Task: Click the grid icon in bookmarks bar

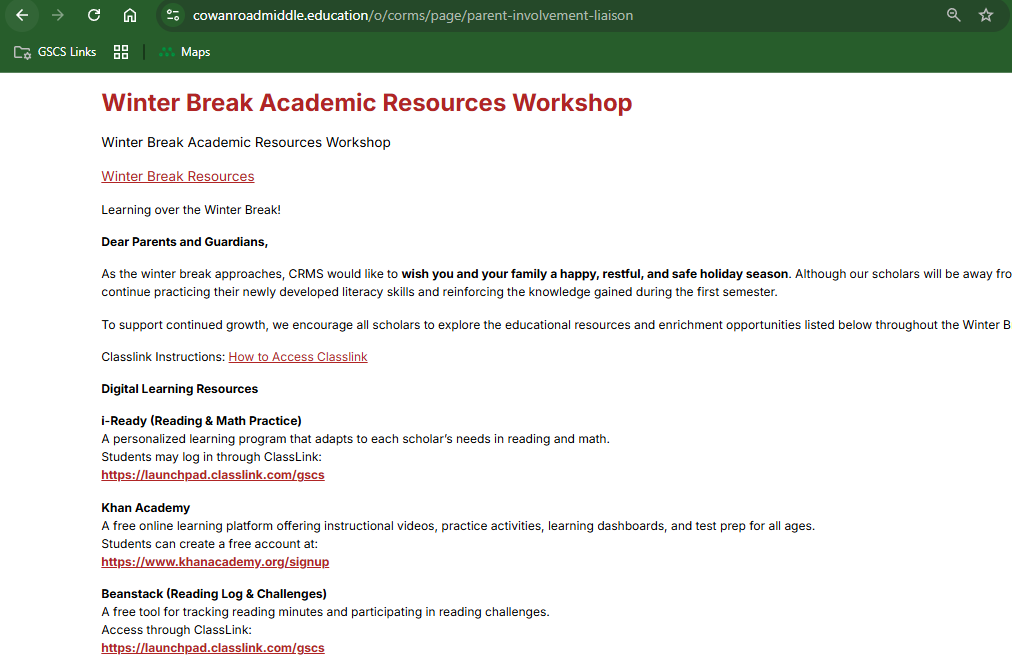Action: coord(121,52)
